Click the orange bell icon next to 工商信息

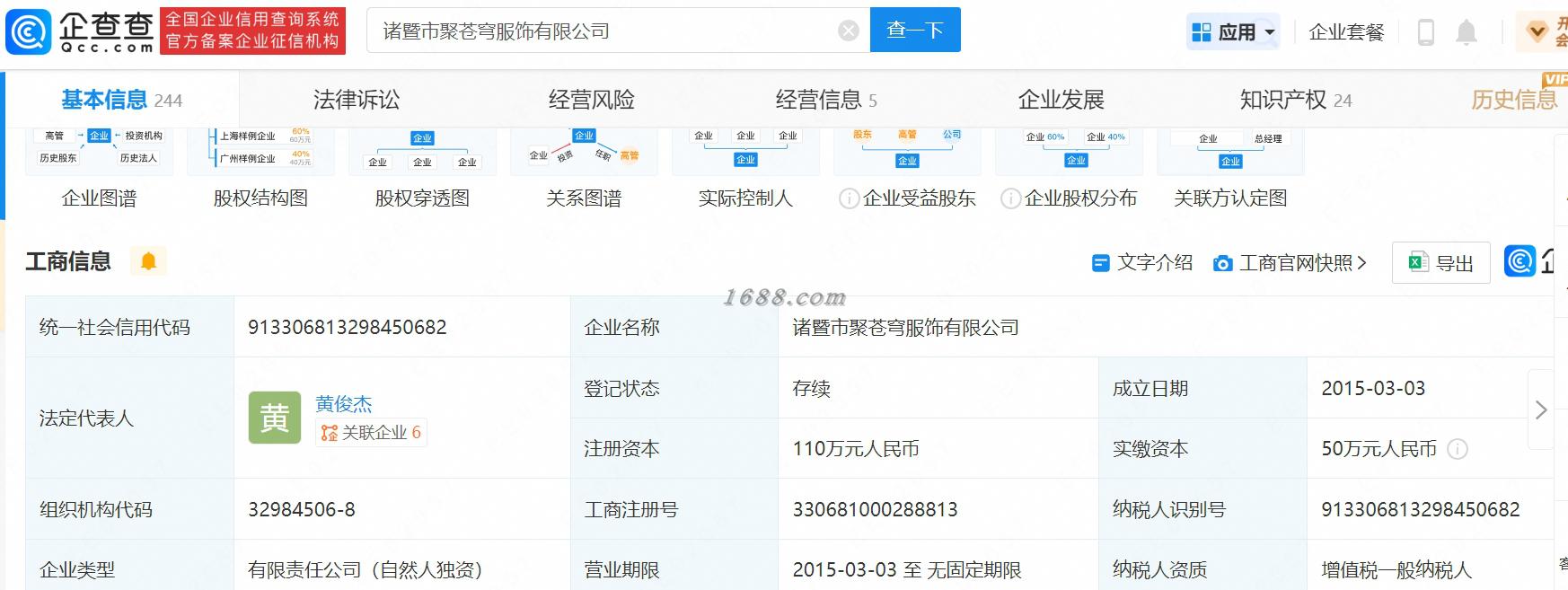[148, 261]
